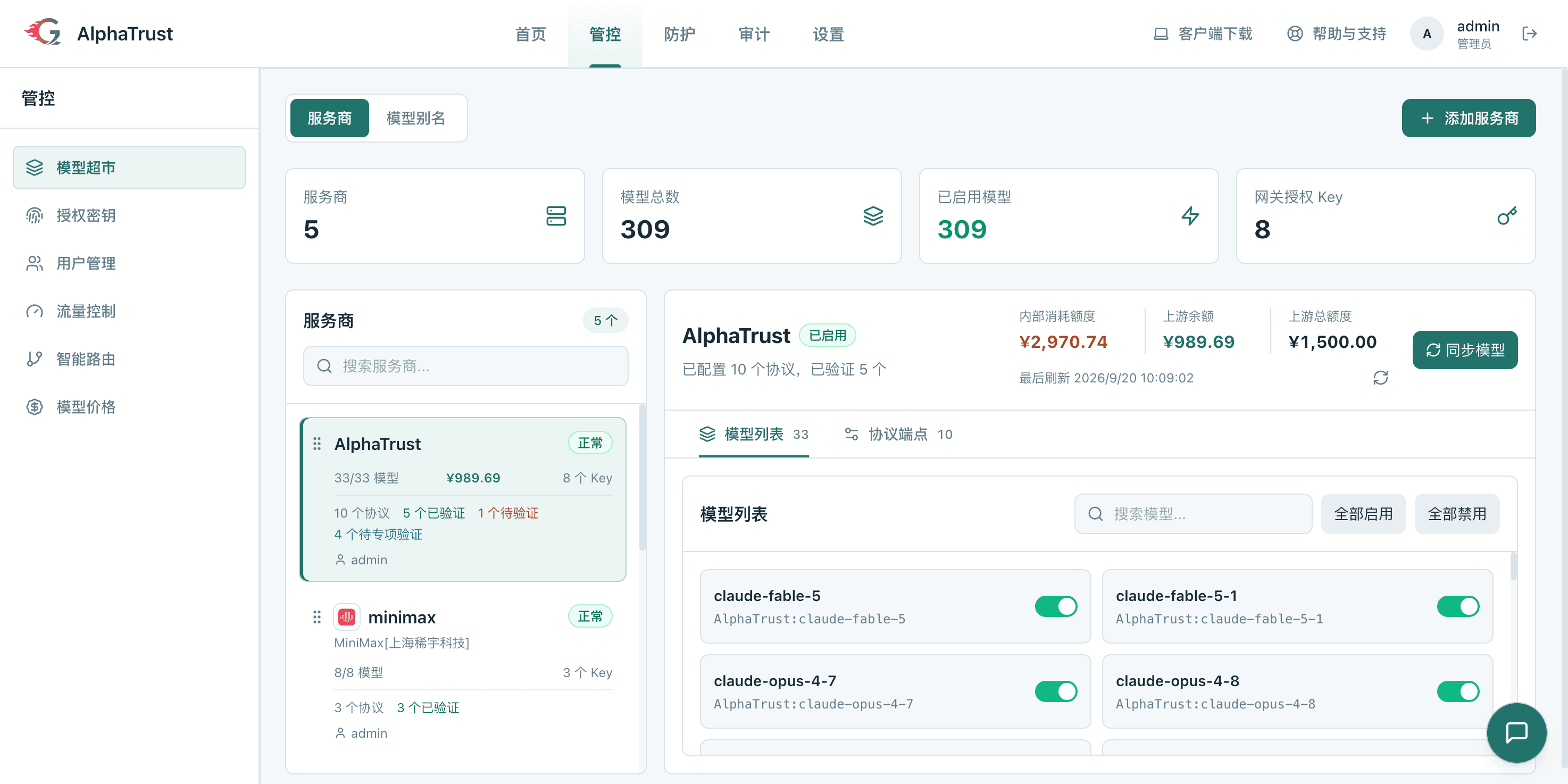Viewport: 1568px width, 784px height.
Task: Click the 模型超市 layers icon in sidebar
Action: pyautogui.click(x=35, y=168)
